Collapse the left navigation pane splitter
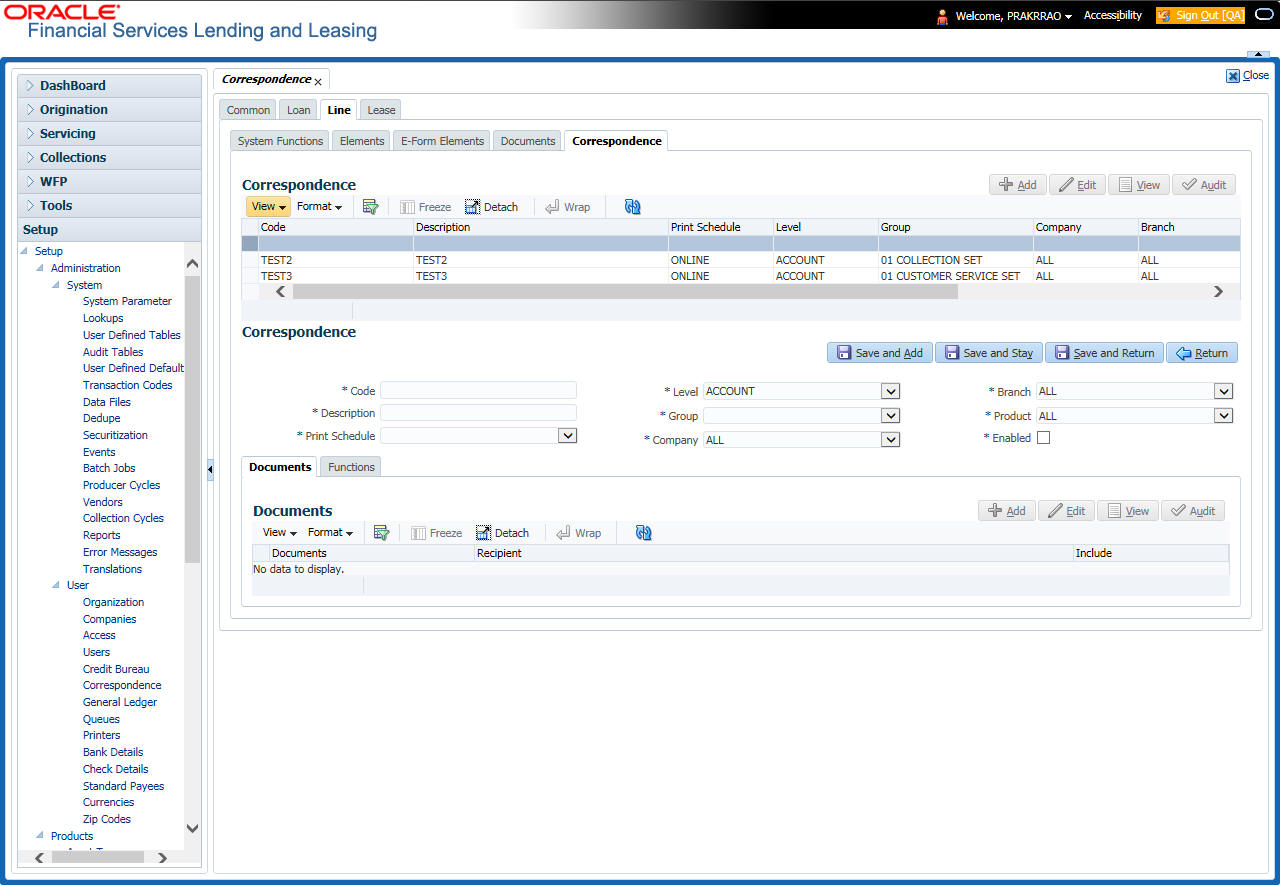This screenshot has width=1280, height=885. pyautogui.click(x=210, y=469)
